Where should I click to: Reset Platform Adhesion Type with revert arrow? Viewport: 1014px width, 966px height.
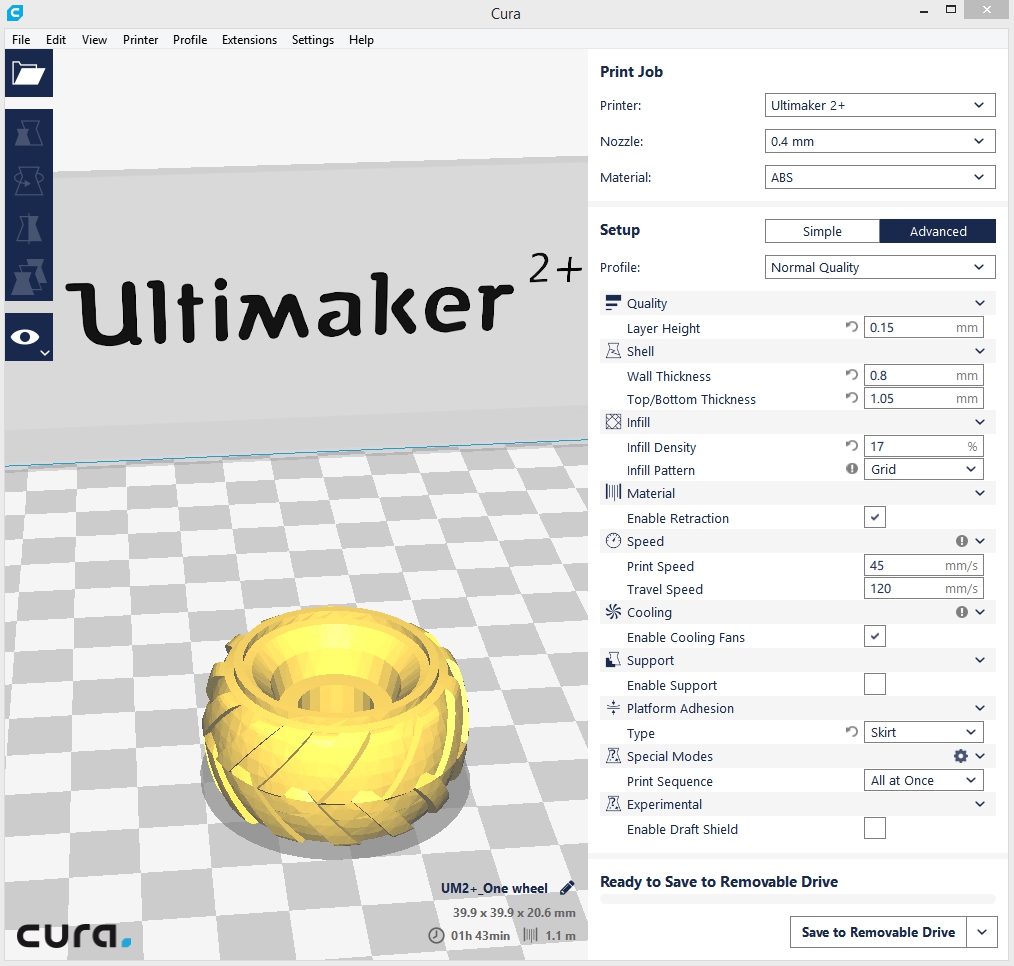click(x=852, y=731)
